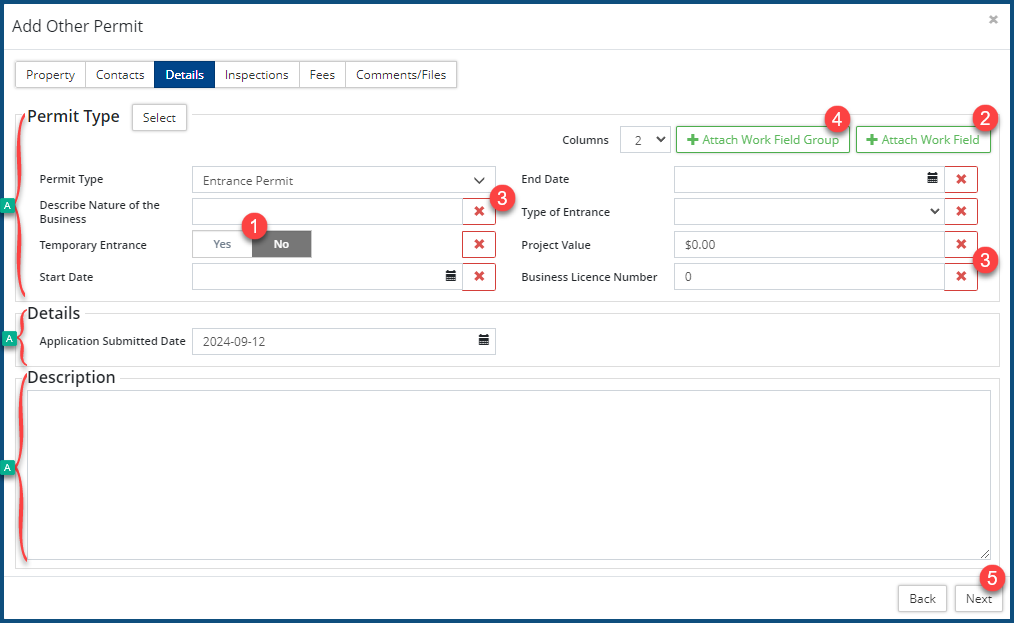This screenshot has height=623, width=1014.
Task: Delete the Temporary Entrance field with red X
Action: click(x=479, y=245)
